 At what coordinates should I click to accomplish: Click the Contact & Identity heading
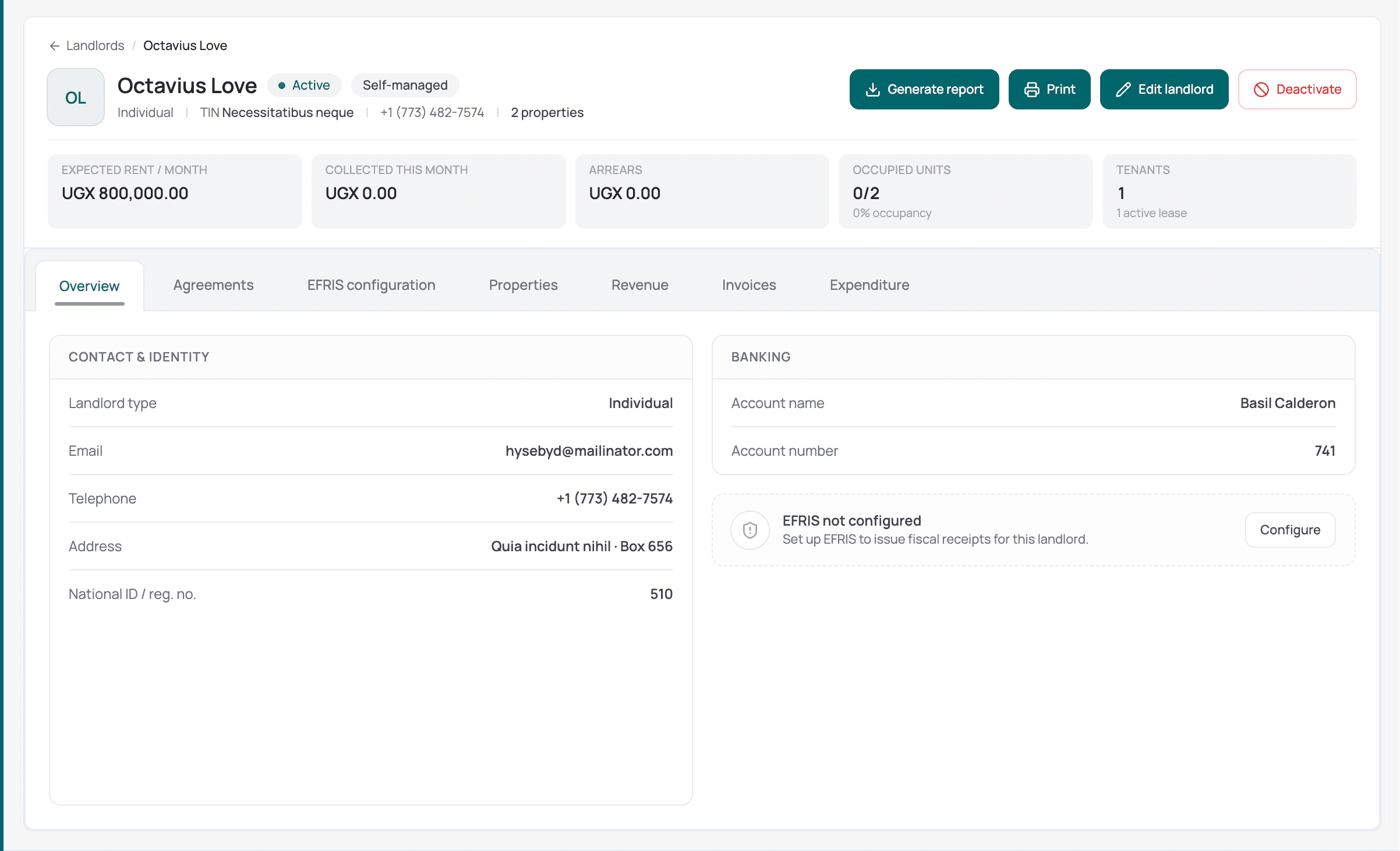[139, 357]
